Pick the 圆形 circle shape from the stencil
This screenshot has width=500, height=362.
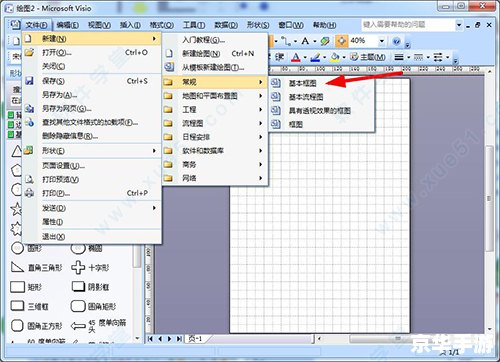26,248
